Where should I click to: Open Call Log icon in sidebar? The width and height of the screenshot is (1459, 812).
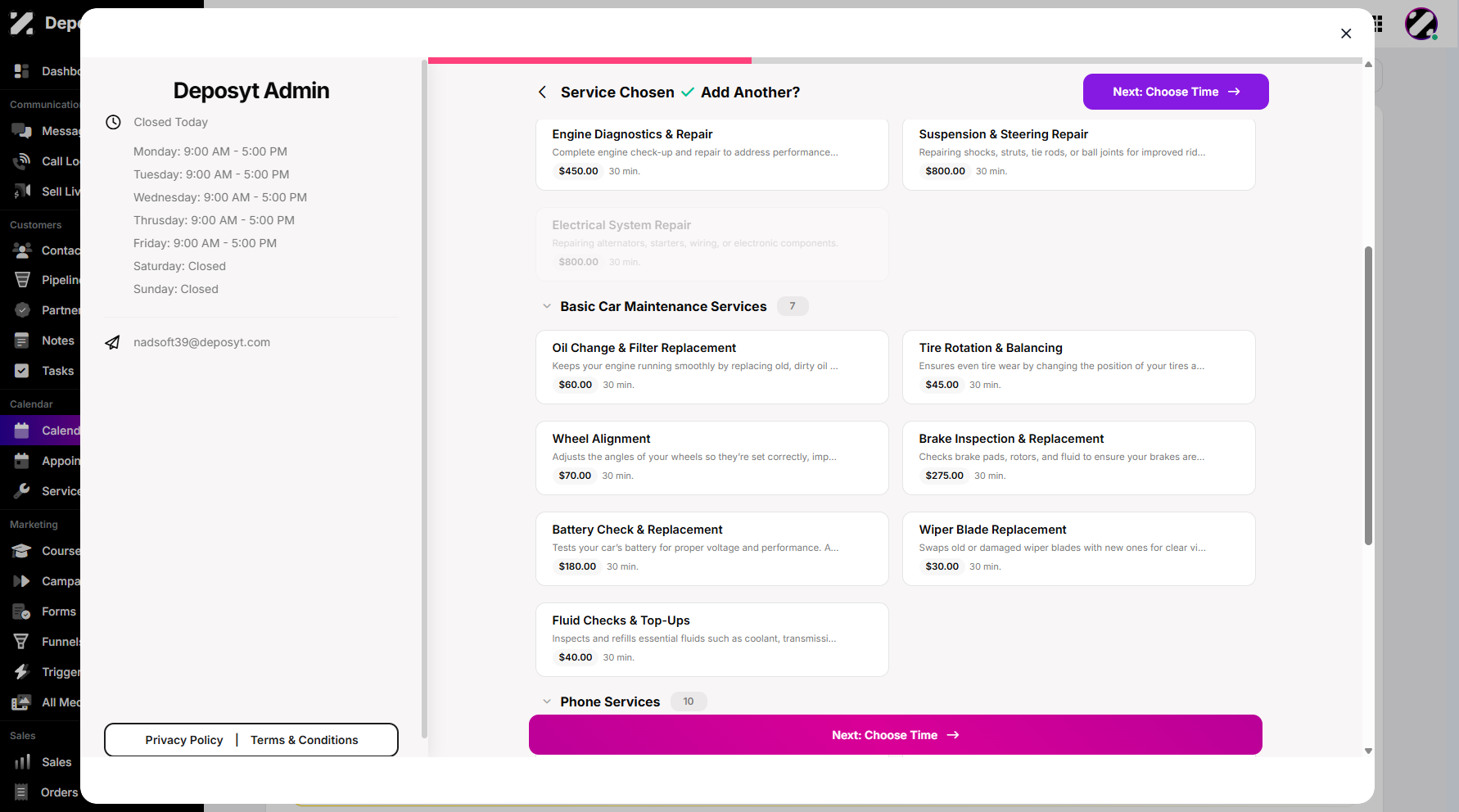point(22,161)
